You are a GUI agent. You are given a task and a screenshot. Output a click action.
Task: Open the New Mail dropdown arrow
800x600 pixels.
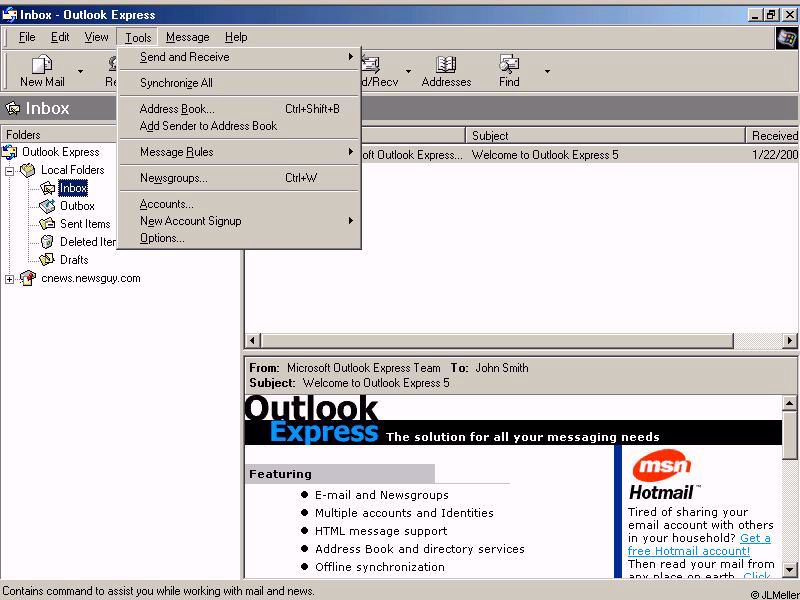coord(81,71)
